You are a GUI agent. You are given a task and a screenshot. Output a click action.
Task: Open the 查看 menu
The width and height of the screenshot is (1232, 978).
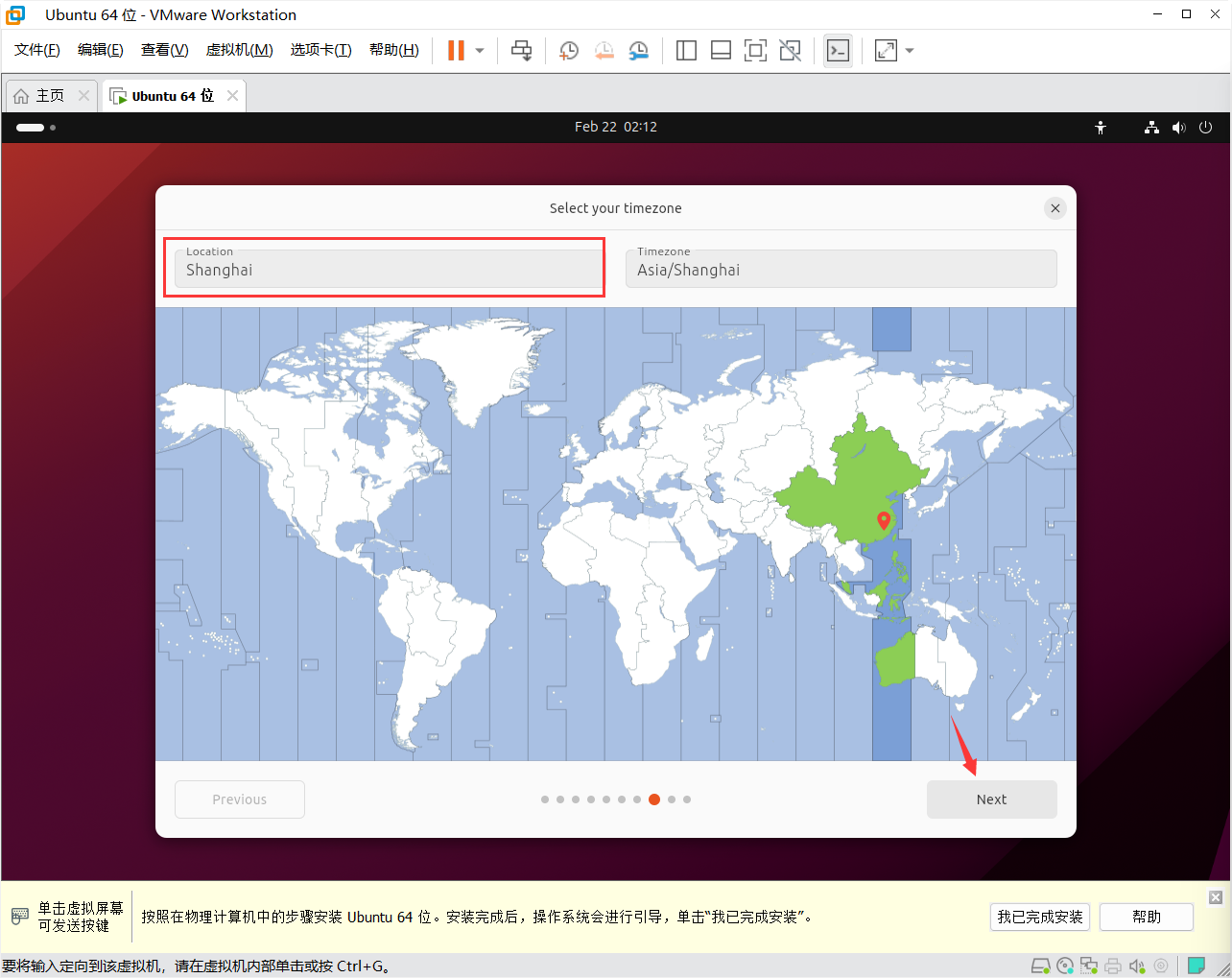click(x=165, y=50)
